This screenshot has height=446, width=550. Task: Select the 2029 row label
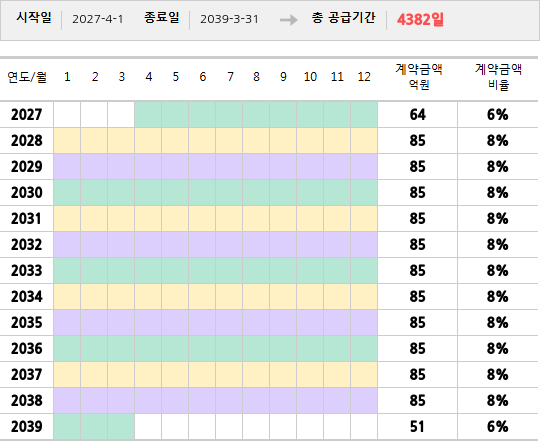point(27,167)
